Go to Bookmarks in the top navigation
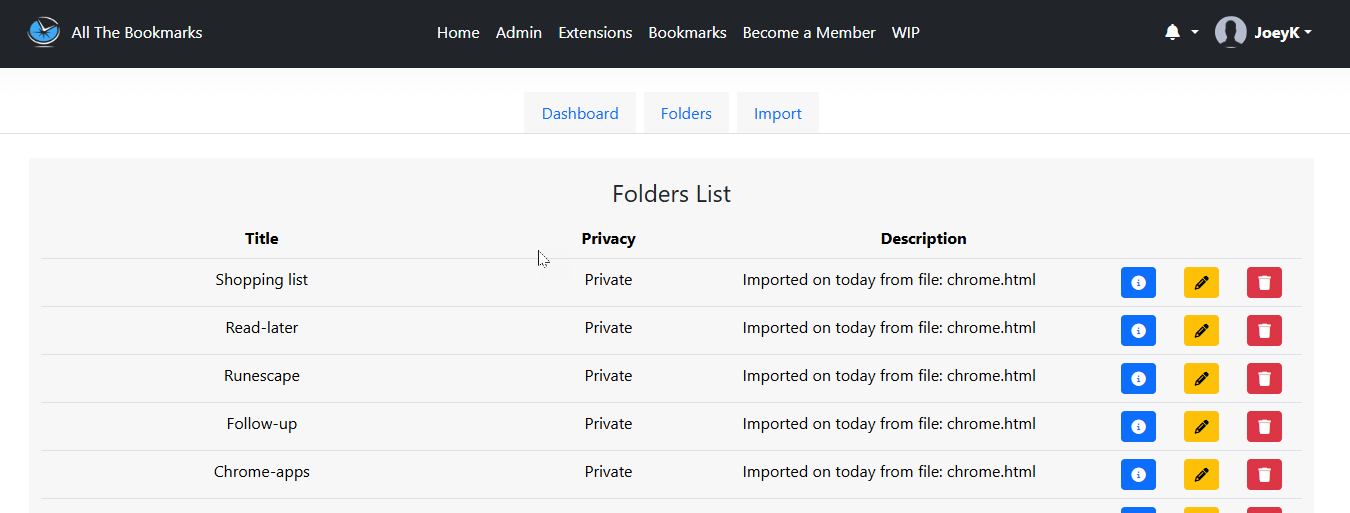Image resolution: width=1350 pixels, height=513 pixels. click(687, 32)
